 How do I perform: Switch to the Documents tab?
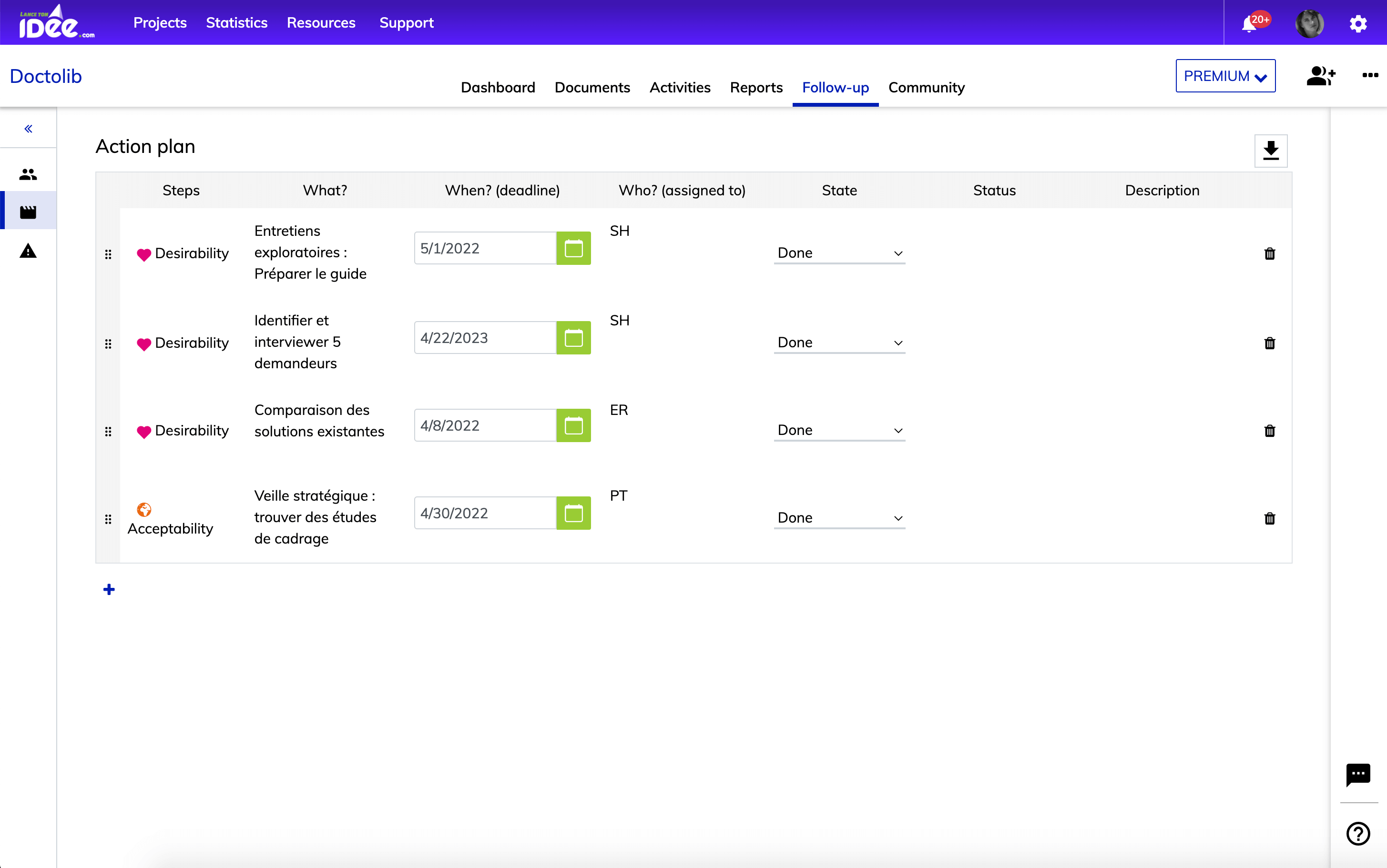click(x=592, y=88)
